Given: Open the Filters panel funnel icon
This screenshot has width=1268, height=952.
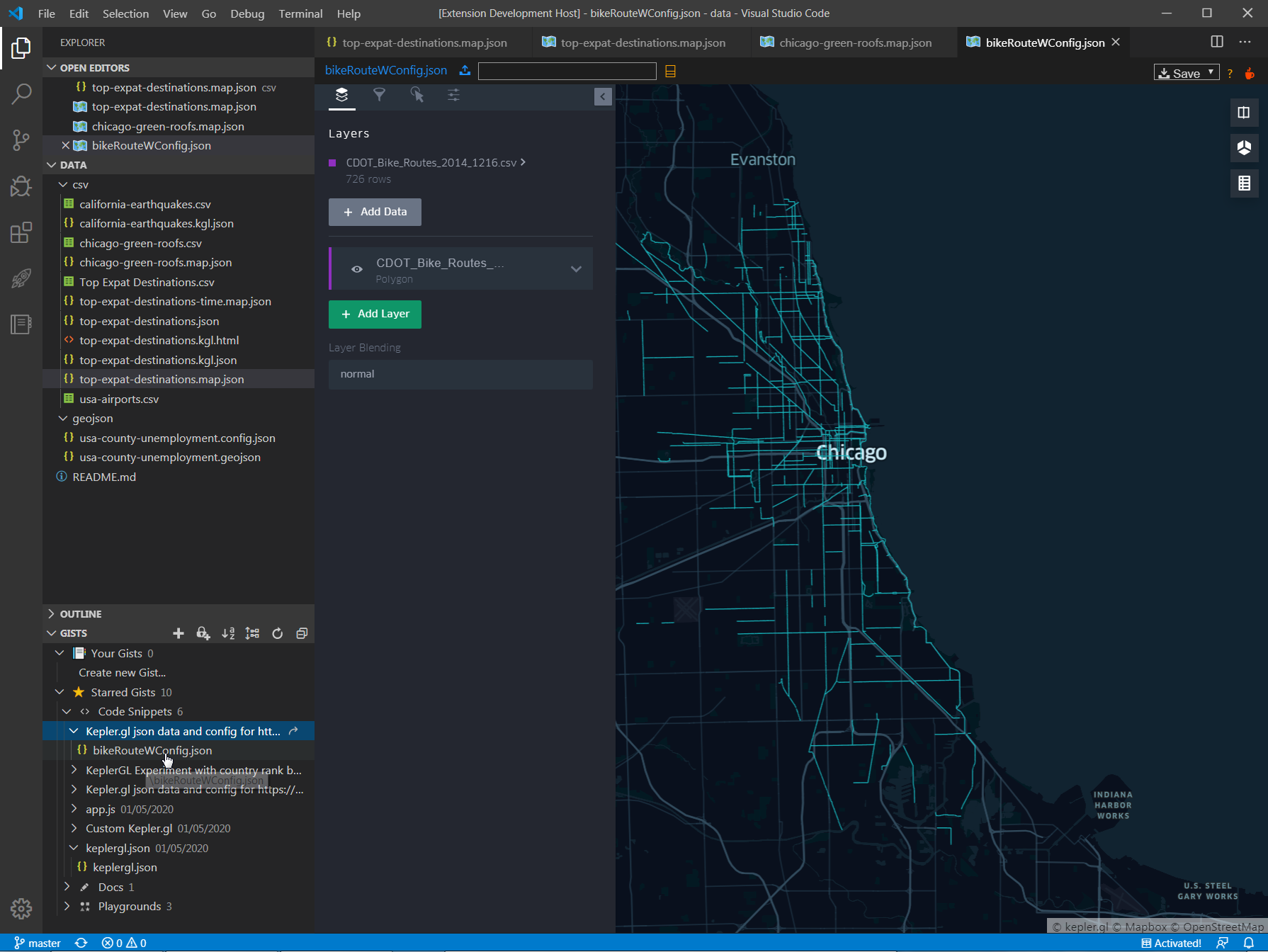Looking at the screenshot, I should 379,95.
